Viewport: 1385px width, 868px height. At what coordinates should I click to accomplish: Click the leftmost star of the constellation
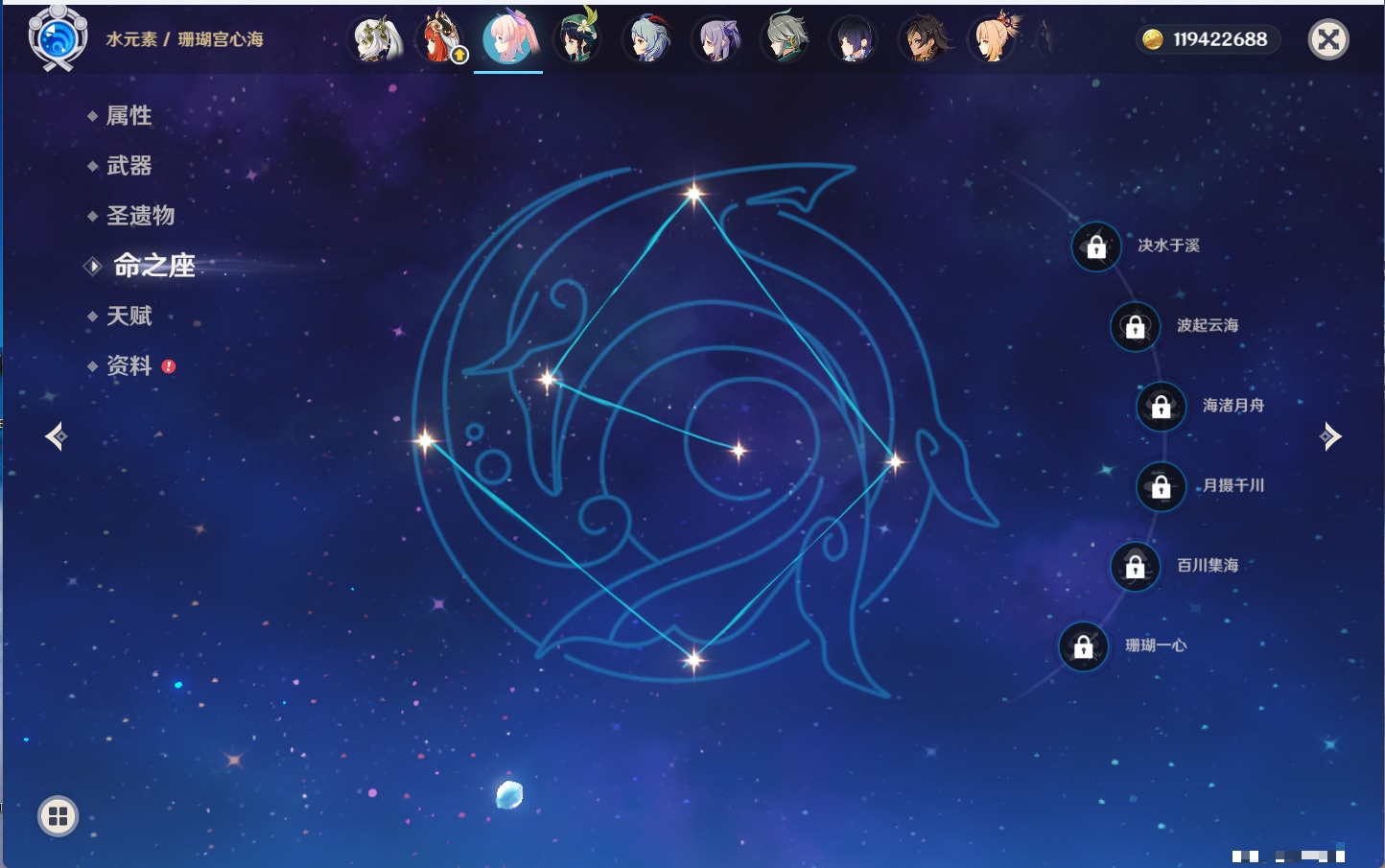click(425, 440)
